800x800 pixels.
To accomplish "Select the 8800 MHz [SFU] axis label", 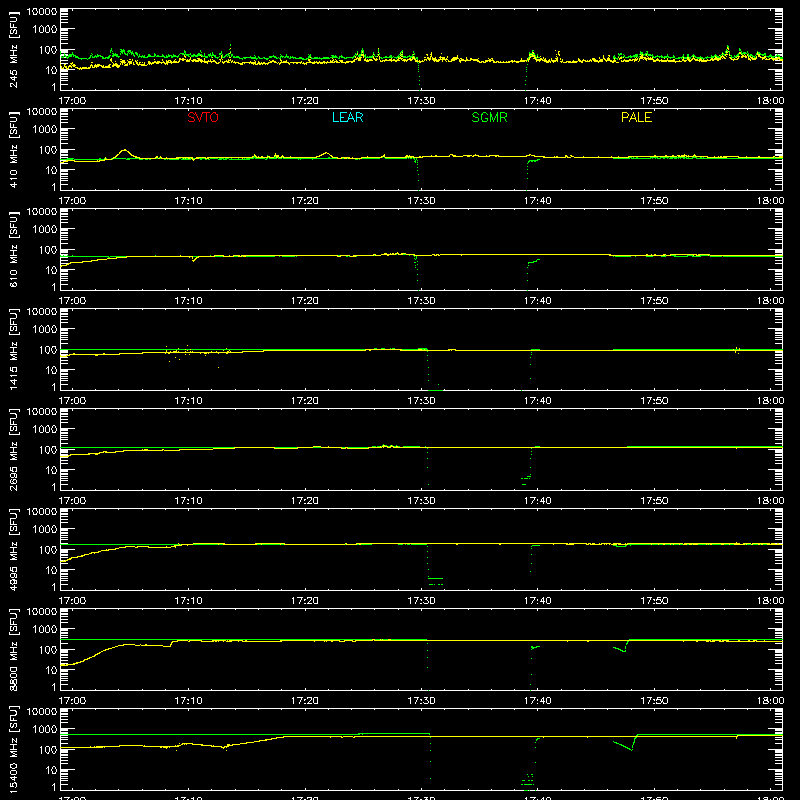I will click(13, 649).
